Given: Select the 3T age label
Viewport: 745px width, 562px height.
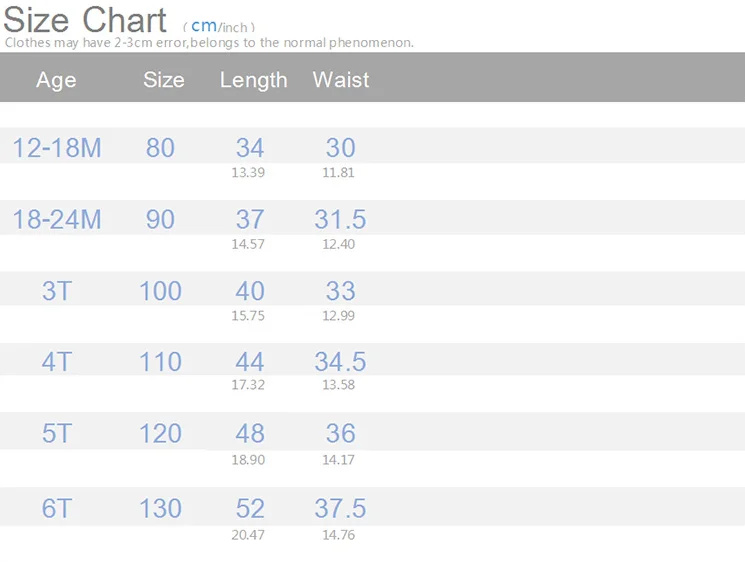Looking at the screenshot, I should click(x=57, y=291).
